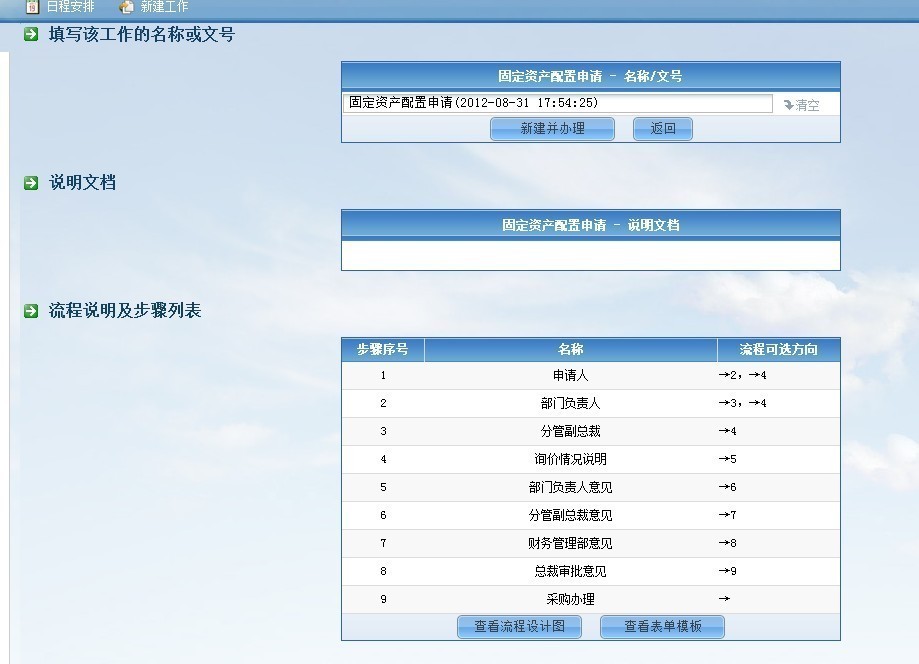Click the 步骤序号 column header
The height and width of the screenshot is (664, 919).
(382, 350)
